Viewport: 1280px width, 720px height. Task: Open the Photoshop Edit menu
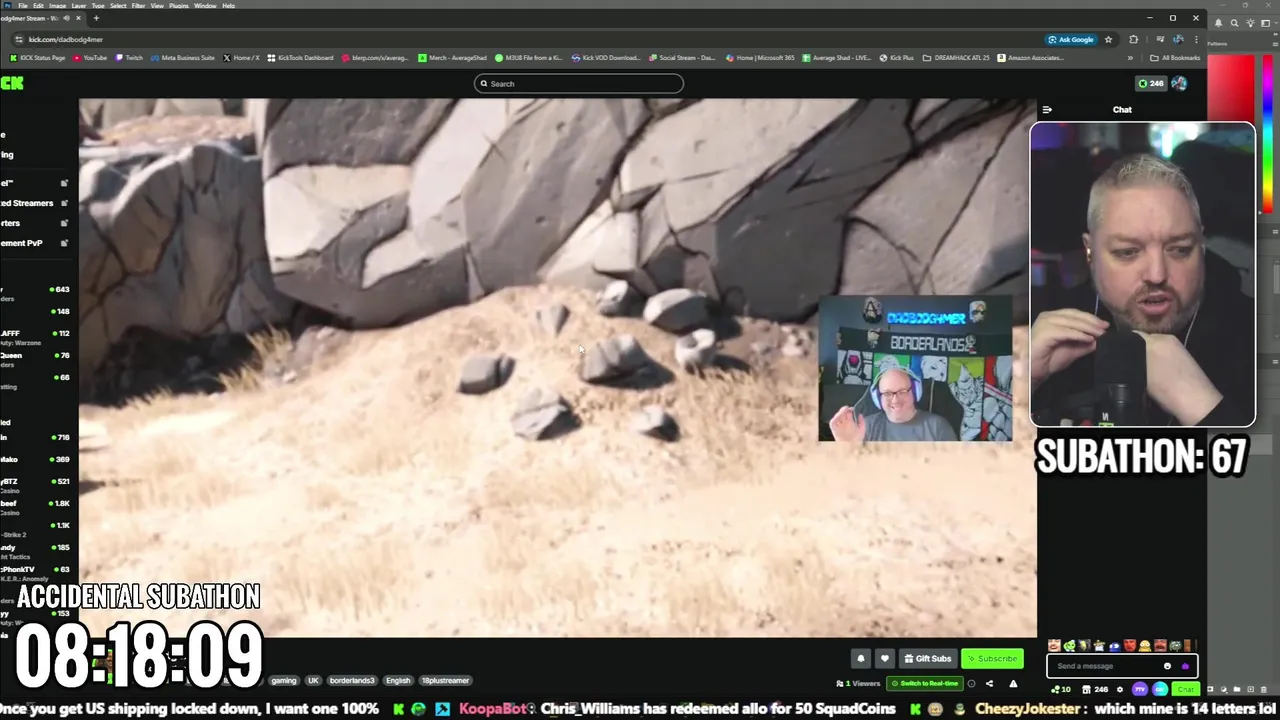click(38, 6)
